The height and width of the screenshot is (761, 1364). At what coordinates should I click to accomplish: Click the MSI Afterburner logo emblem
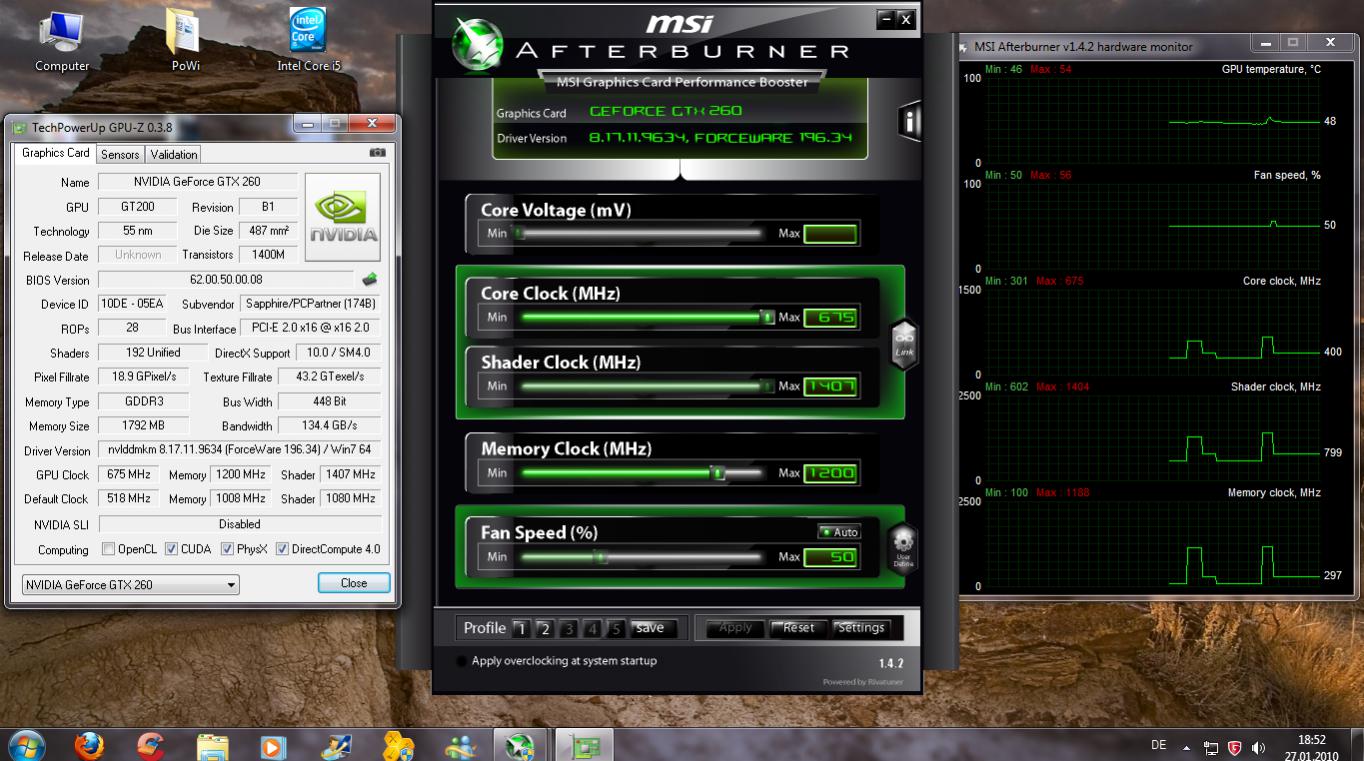click(479, 45)
